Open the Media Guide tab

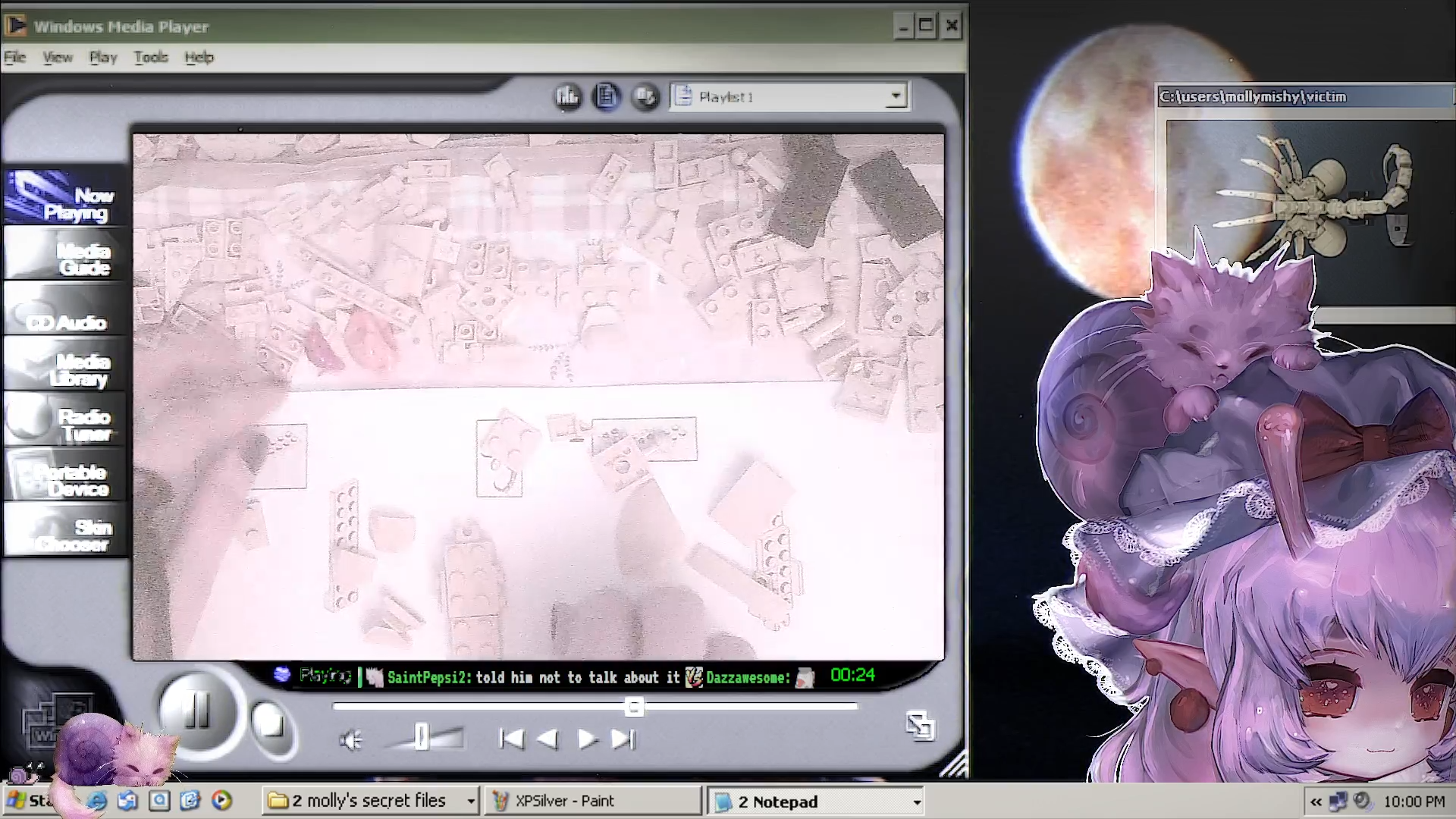65,254
